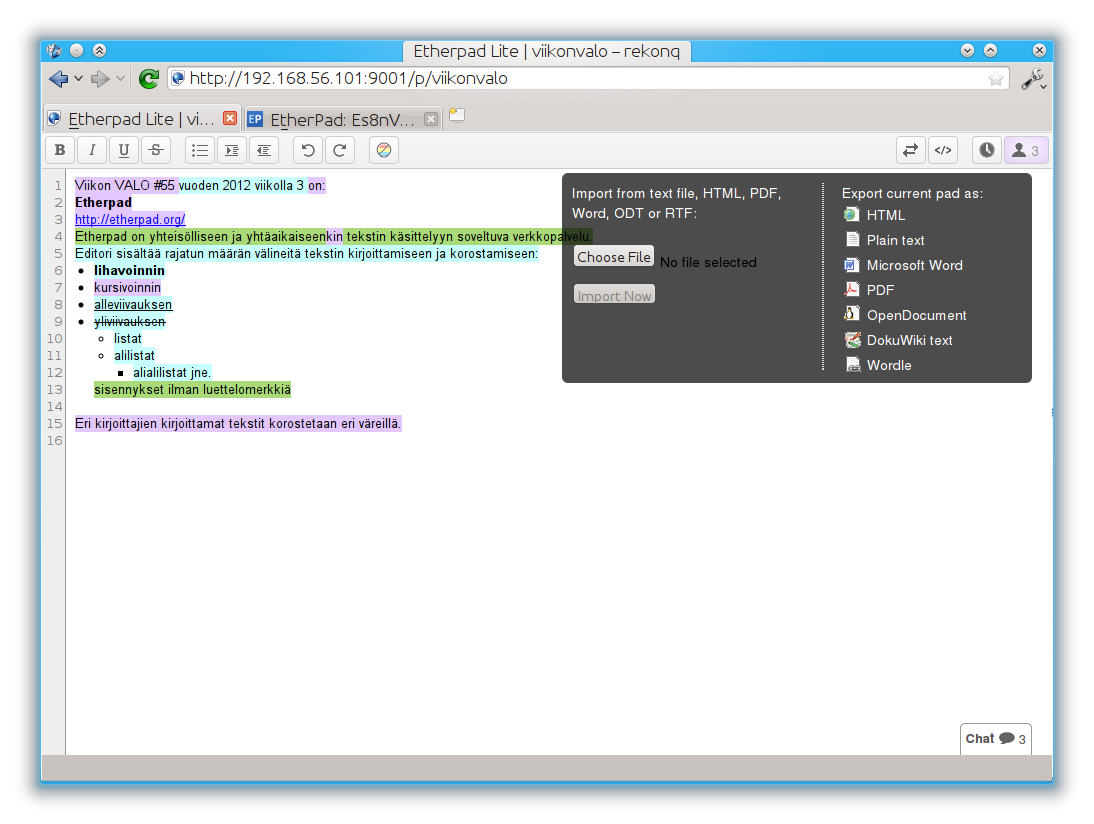The width and height of the screenshot is (1094, 824).
Task: Open the embed pad code button
Action: 943,150
